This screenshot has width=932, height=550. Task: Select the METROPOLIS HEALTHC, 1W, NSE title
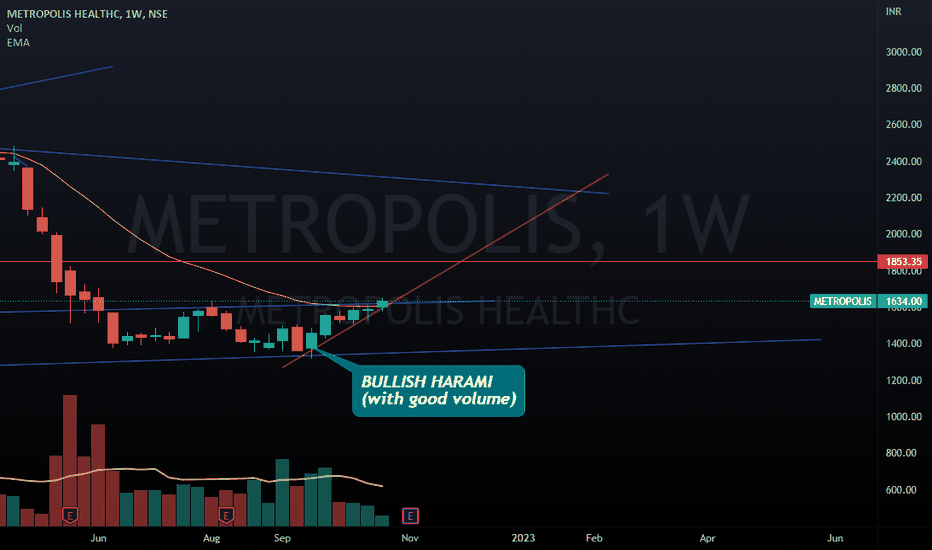click(x=87, y=14)
